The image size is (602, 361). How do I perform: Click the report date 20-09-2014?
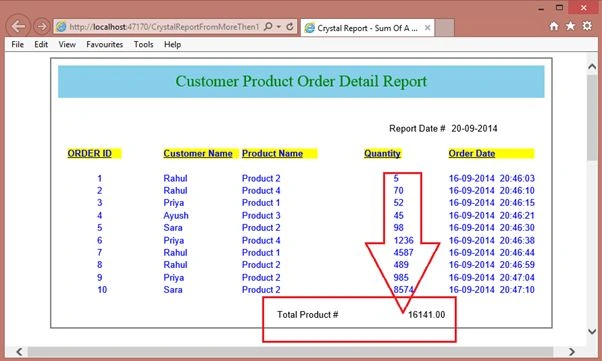click(x=475, y=129)
